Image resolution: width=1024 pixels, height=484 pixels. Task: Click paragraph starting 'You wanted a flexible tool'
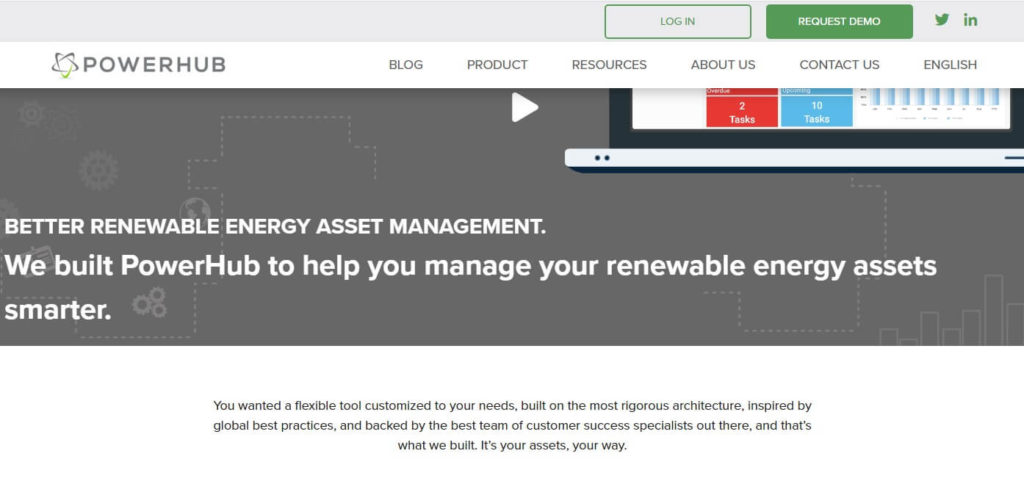[512, 427]
